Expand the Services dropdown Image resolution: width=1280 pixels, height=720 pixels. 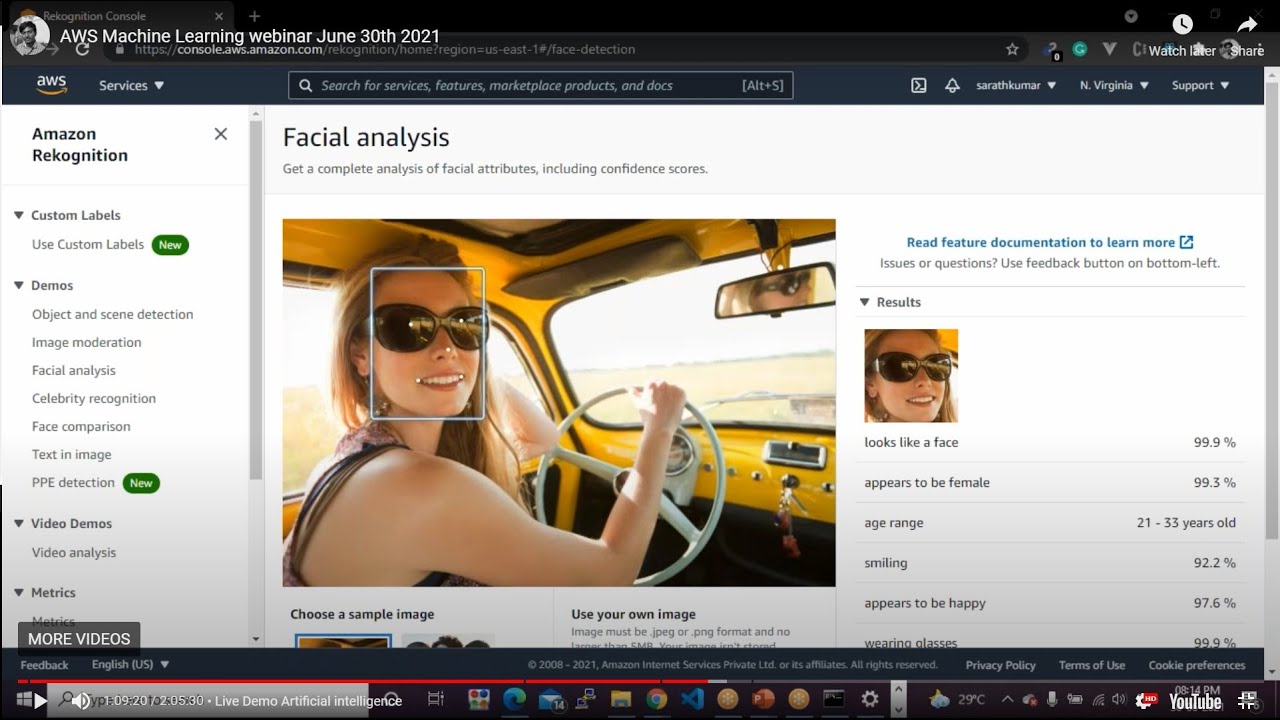(132, 86)
